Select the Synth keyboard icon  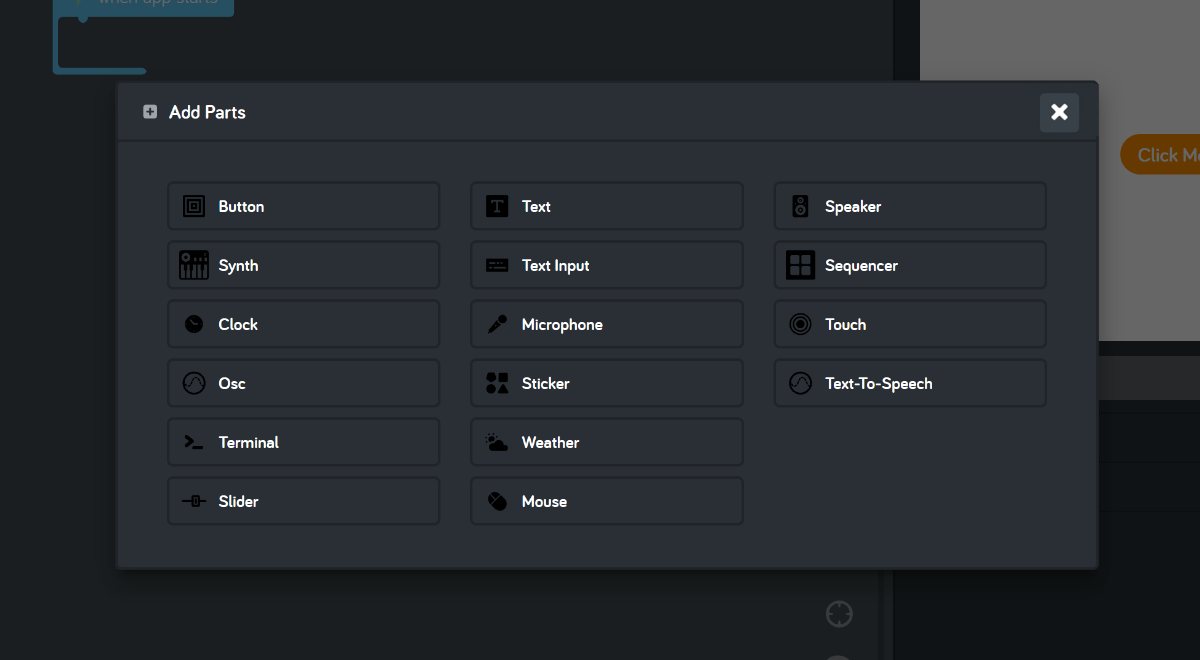(x=194, y=265)
